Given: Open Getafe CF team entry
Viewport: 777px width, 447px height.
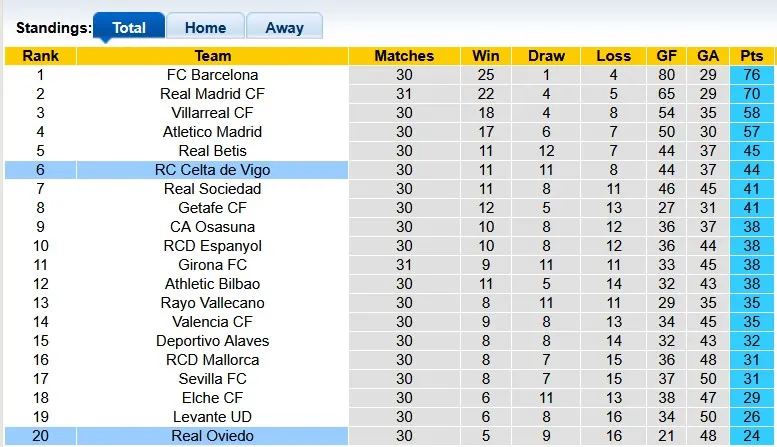Looking at the screenshot, I should coord(212,208).
